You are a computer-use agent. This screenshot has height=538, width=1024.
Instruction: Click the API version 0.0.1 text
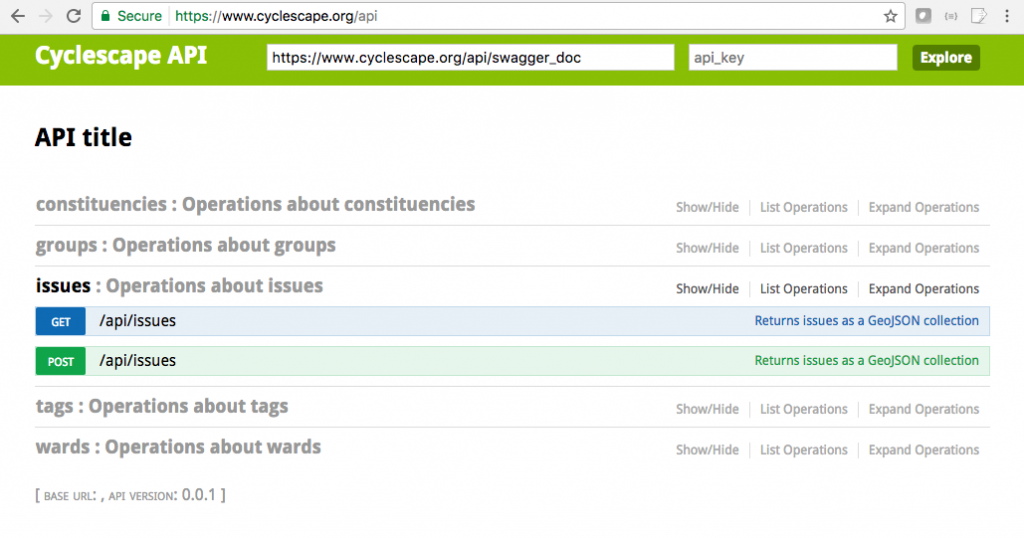pyautogui.click(x=199, y=495)
